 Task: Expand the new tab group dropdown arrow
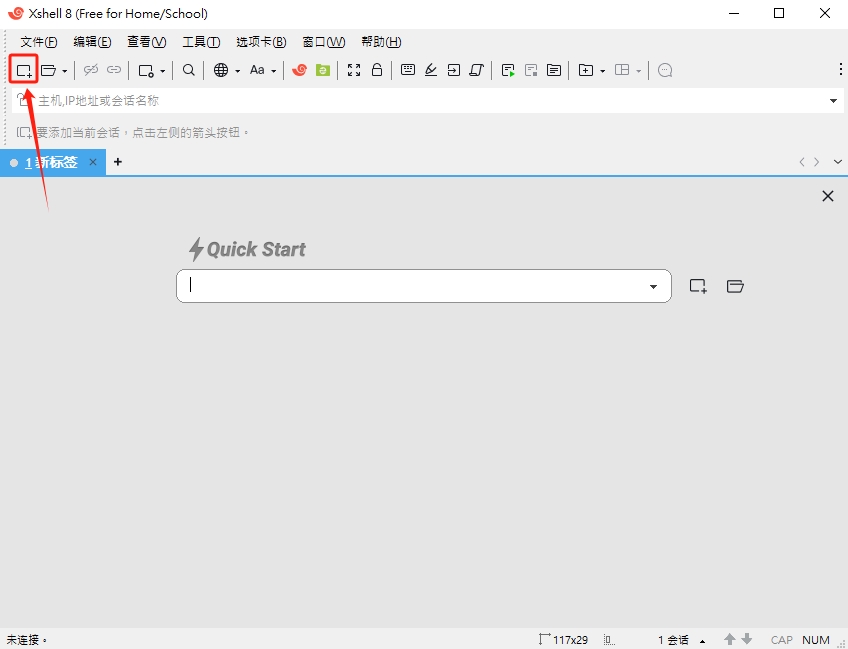pyautogui.click(x=602, y=71)
